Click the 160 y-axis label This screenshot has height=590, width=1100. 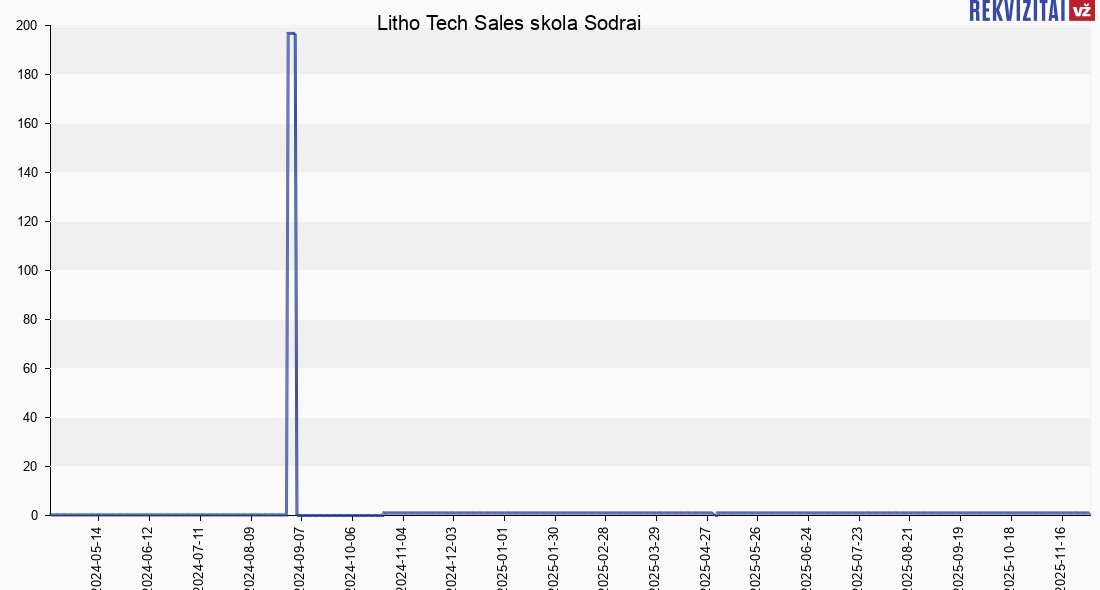point(27,124)
